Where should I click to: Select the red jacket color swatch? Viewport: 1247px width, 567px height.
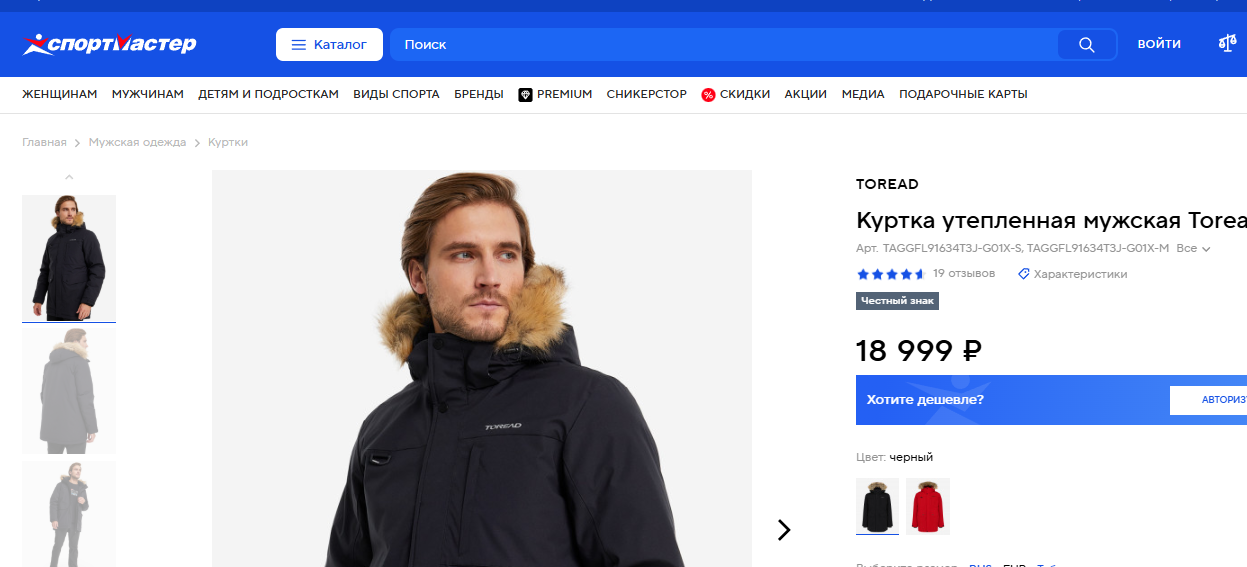click(x=928, y=506)
